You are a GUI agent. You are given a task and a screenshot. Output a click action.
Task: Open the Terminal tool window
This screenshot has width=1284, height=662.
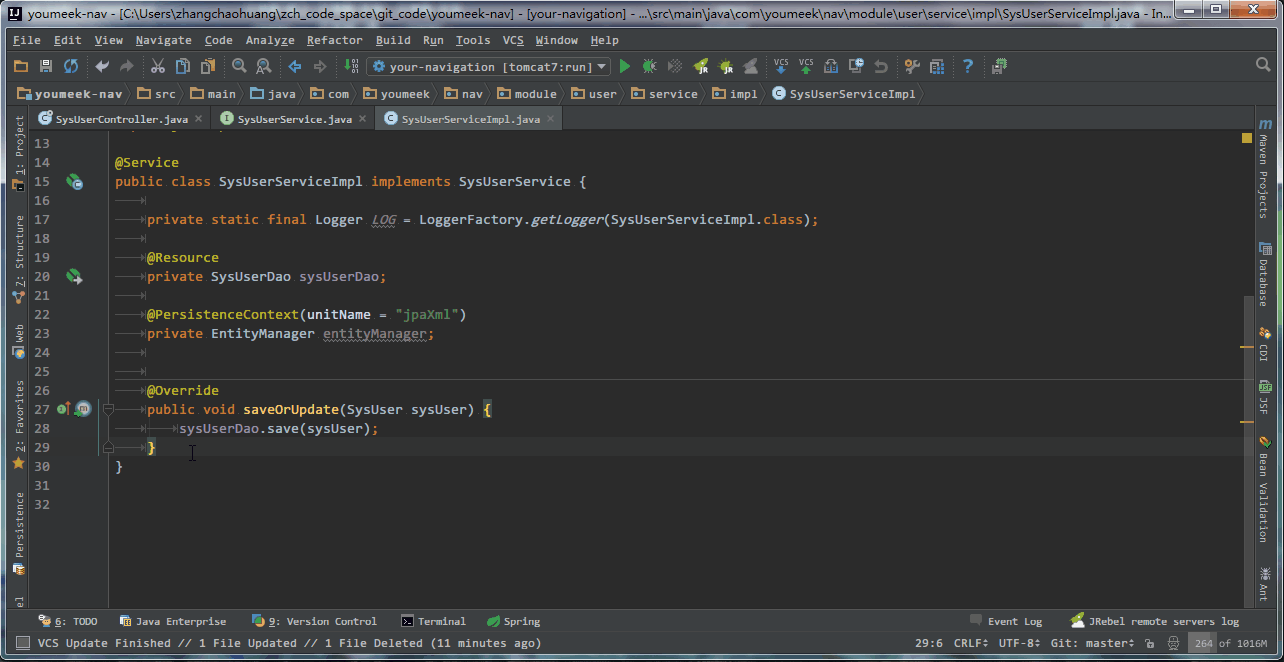pyautogui.click(x=434, y=621)
